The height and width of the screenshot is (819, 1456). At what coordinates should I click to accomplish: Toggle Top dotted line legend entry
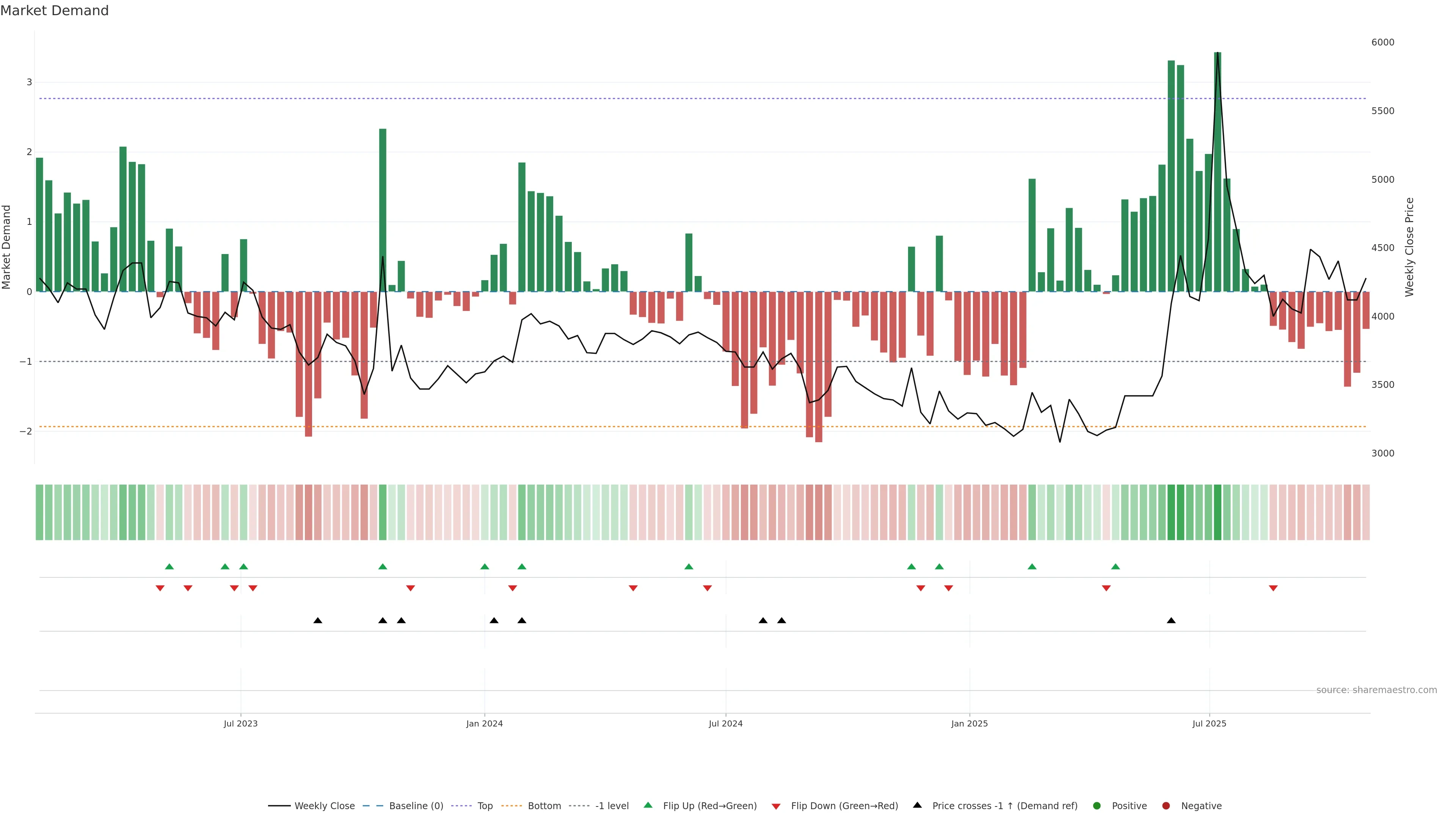tap(485, 805)
